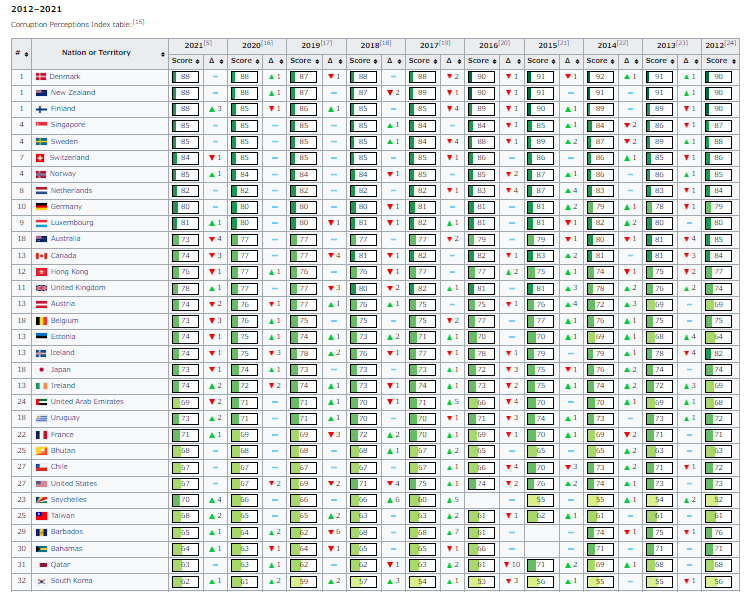Open footnote reference 16 beside 2020

pyautogui.click(x=267, y=43)
